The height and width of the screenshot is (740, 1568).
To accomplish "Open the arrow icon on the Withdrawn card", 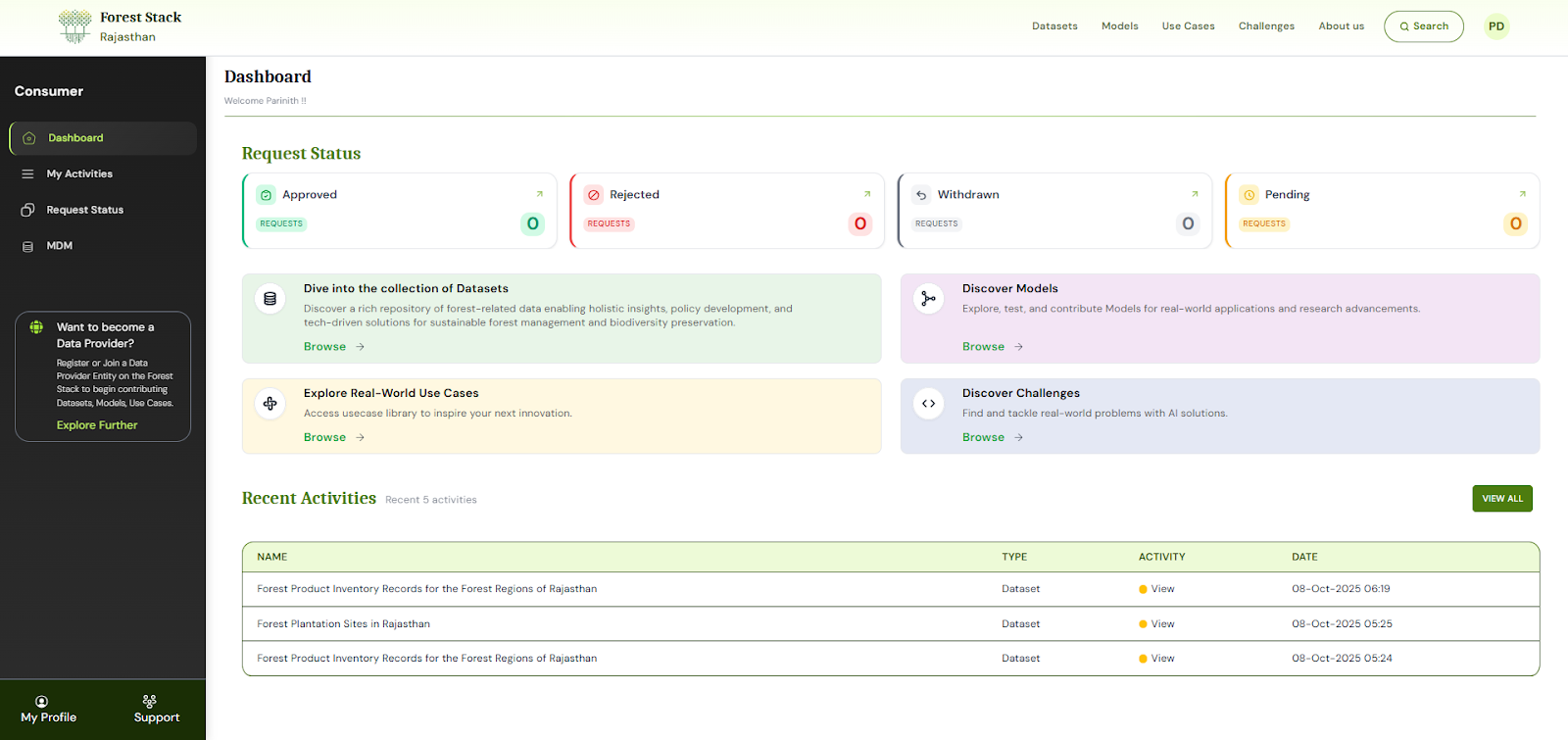I will pos(1194,194).
